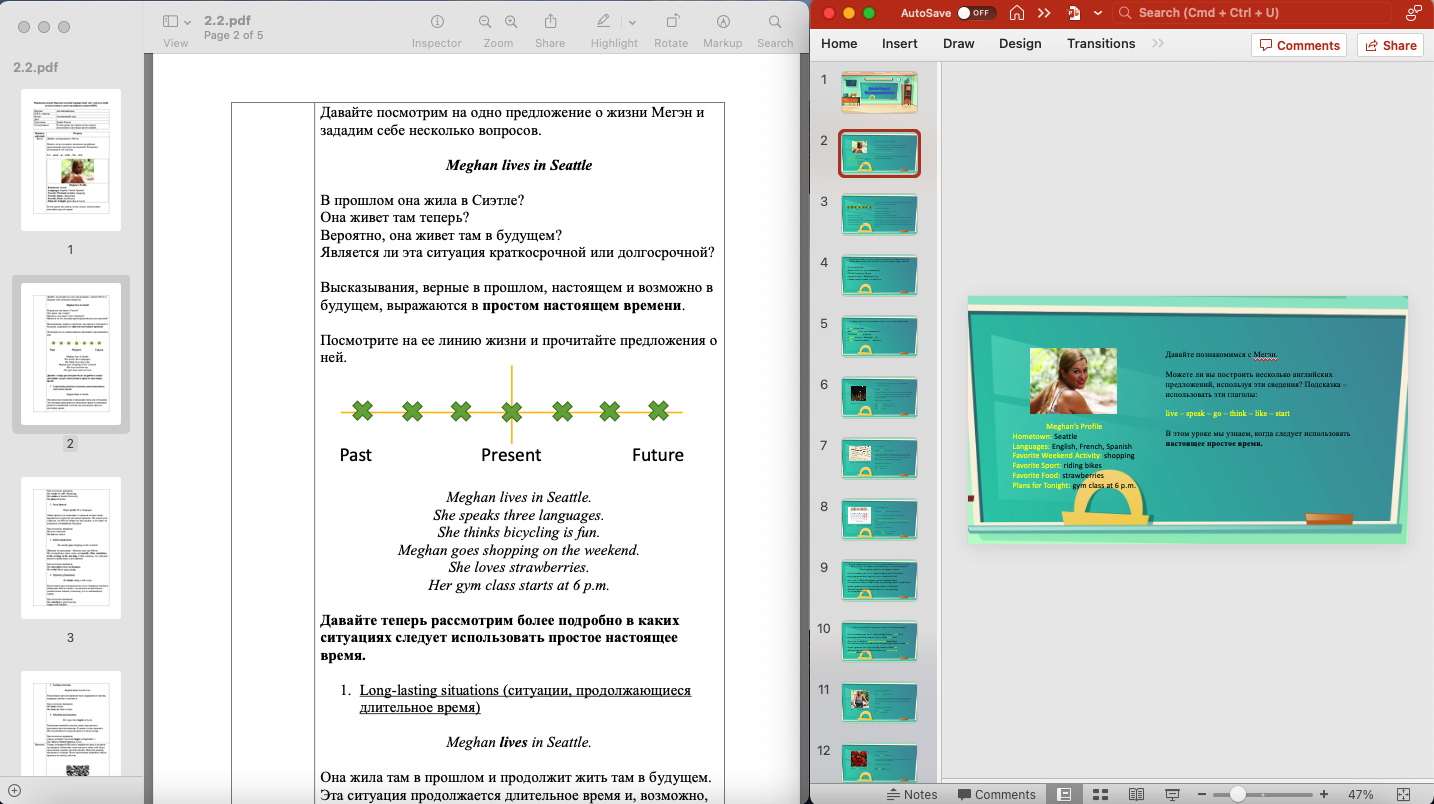Image resolution: width=1434 pixels, height=804 pixels.
Task: Rotate the PDF page
Action: pos(671,22)
